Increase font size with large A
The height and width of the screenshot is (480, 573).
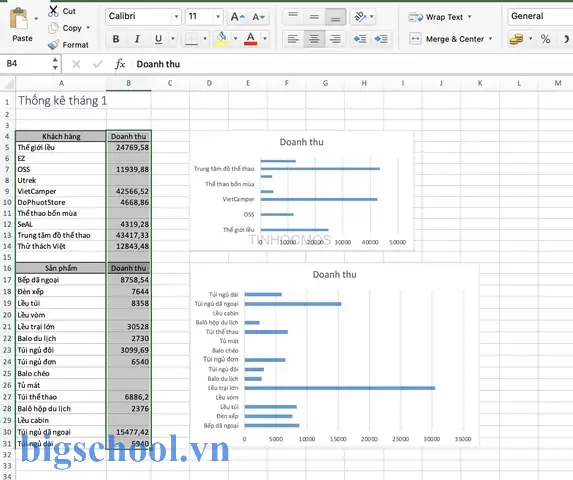[x=238, y=17]
